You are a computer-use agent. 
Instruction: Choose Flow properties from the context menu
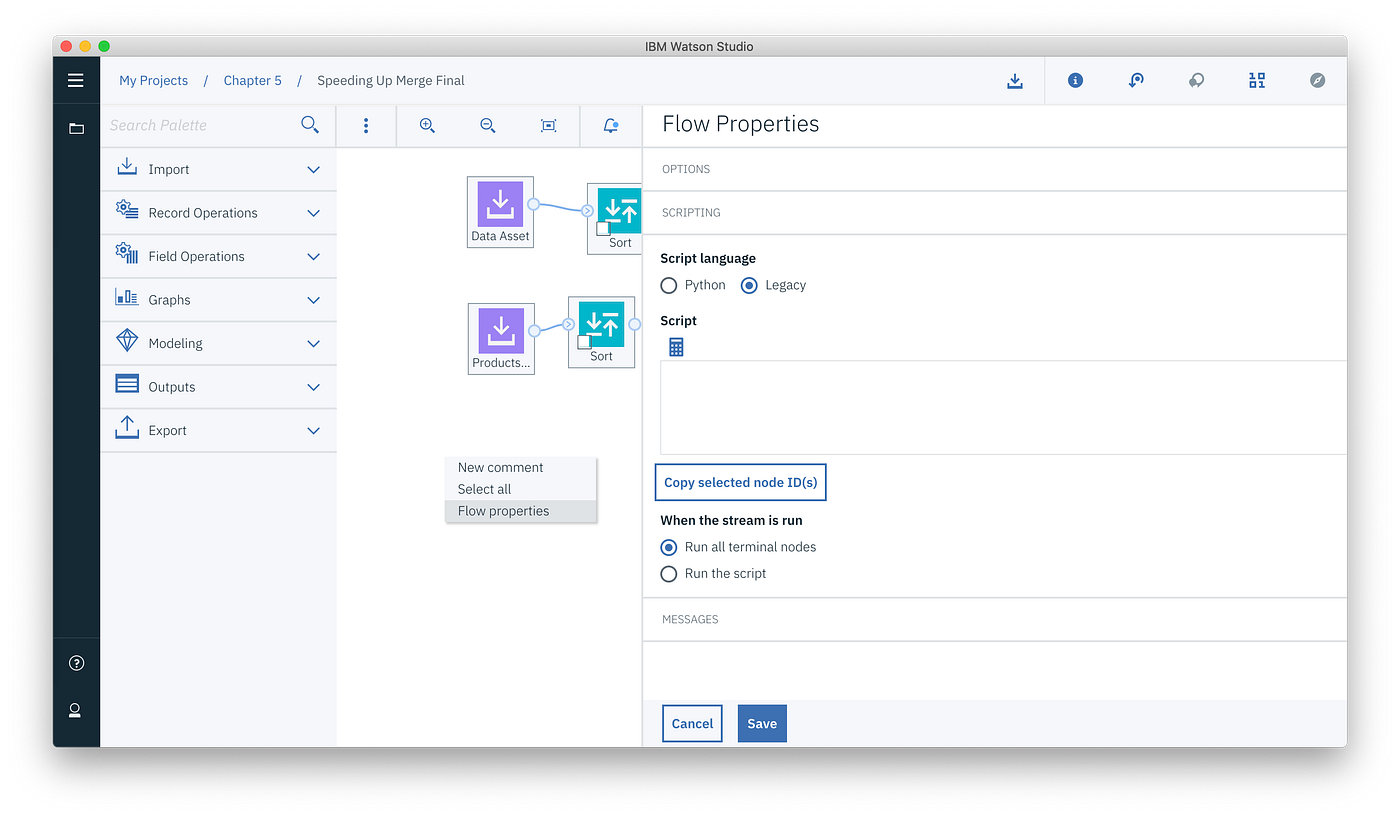[503, 510]
